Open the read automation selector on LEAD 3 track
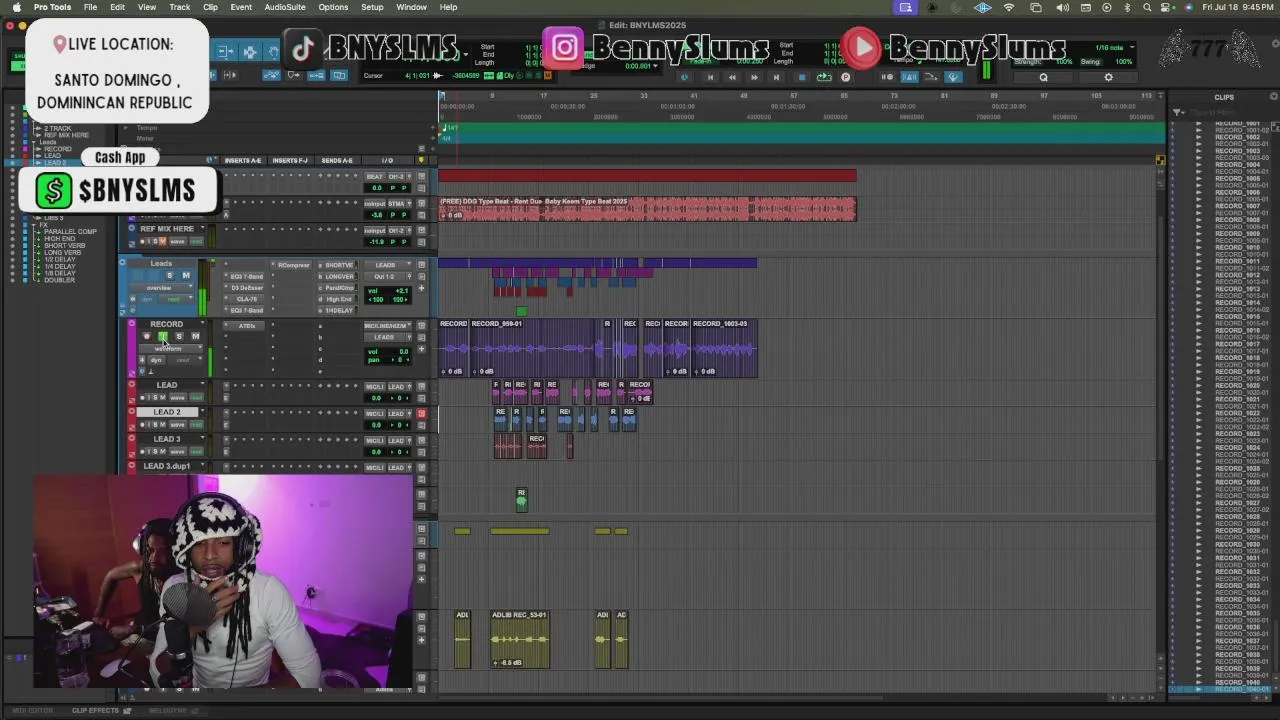The width and height of the screenshot is (1280, 720). [196, 452]
